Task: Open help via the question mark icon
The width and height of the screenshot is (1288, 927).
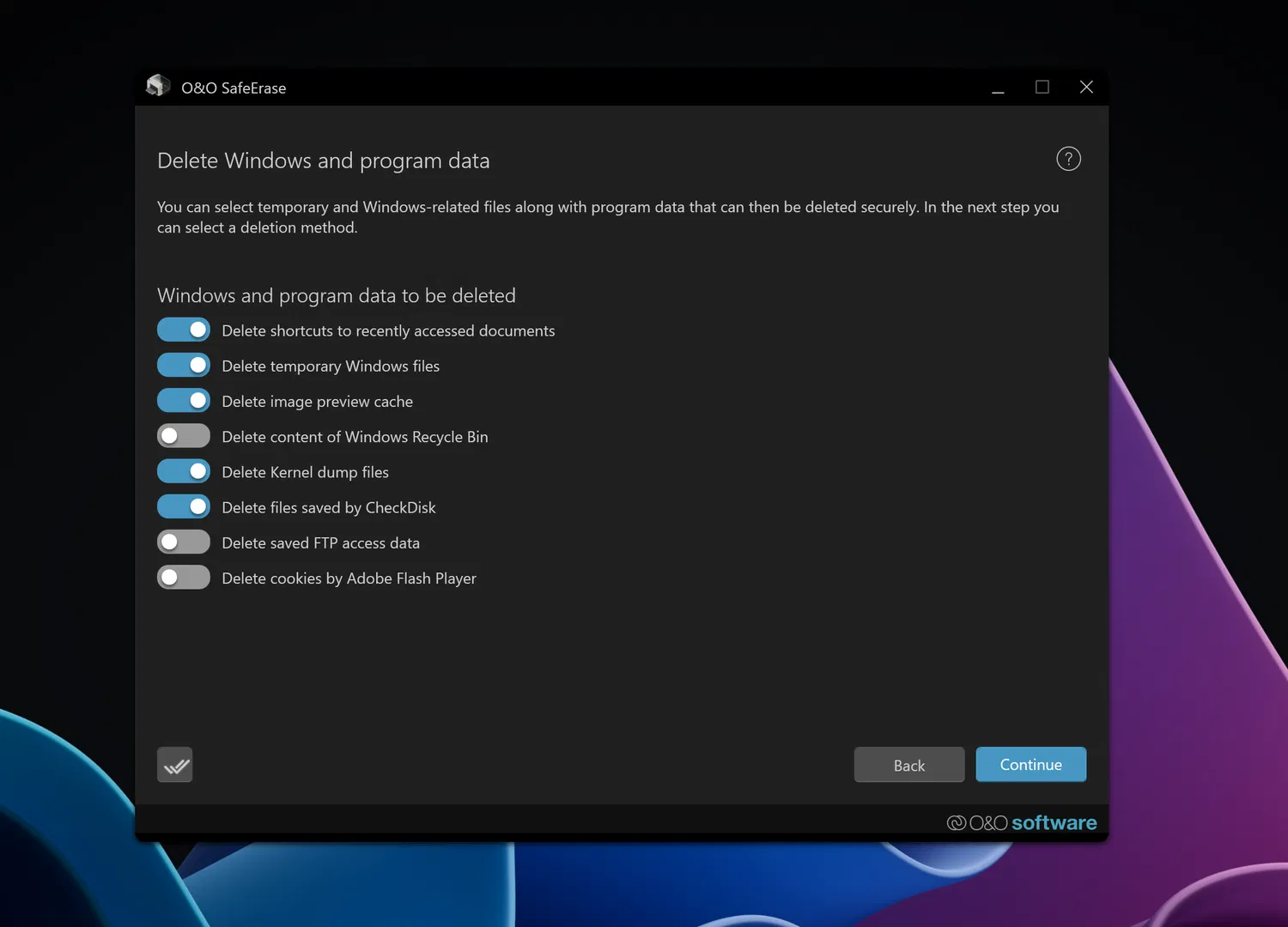Action: pos(1068,159)
